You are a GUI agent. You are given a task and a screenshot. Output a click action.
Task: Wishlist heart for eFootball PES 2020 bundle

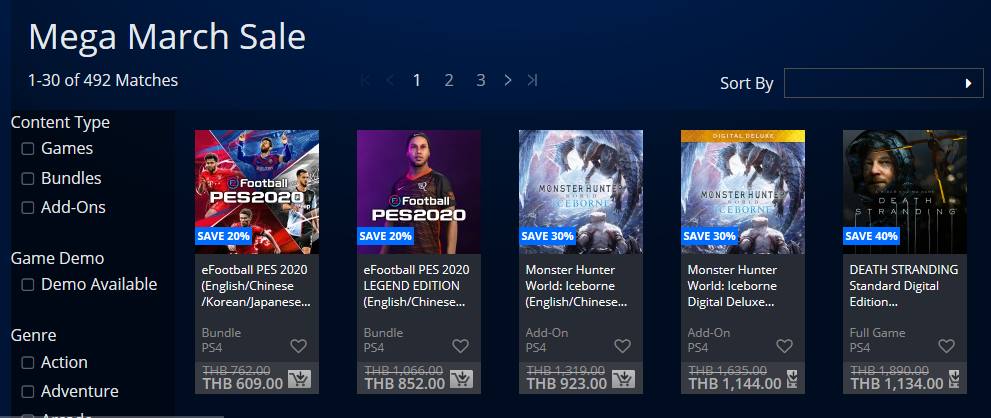click(x=298, y=346)
